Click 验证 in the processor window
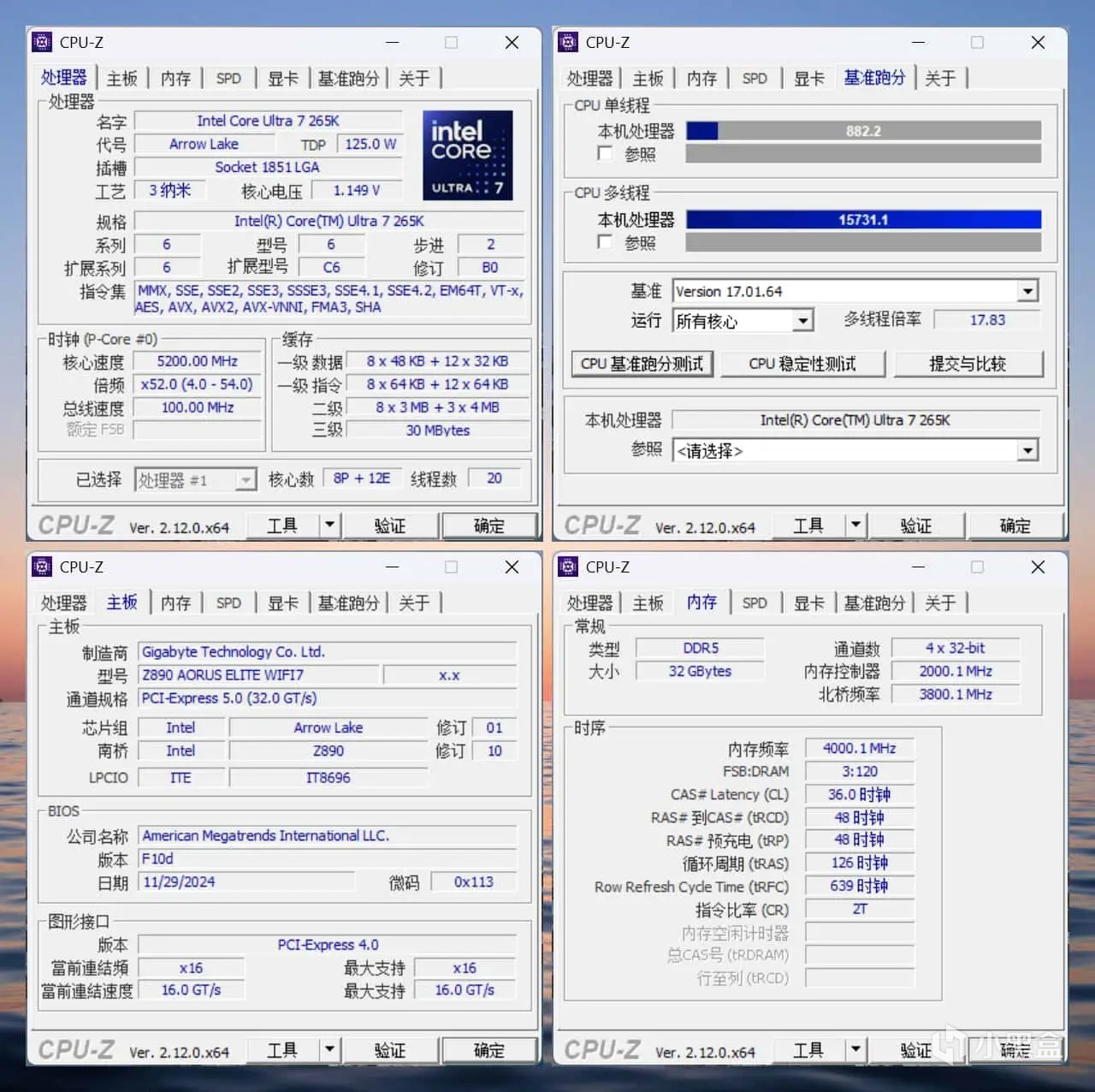 tap(390, 525)
